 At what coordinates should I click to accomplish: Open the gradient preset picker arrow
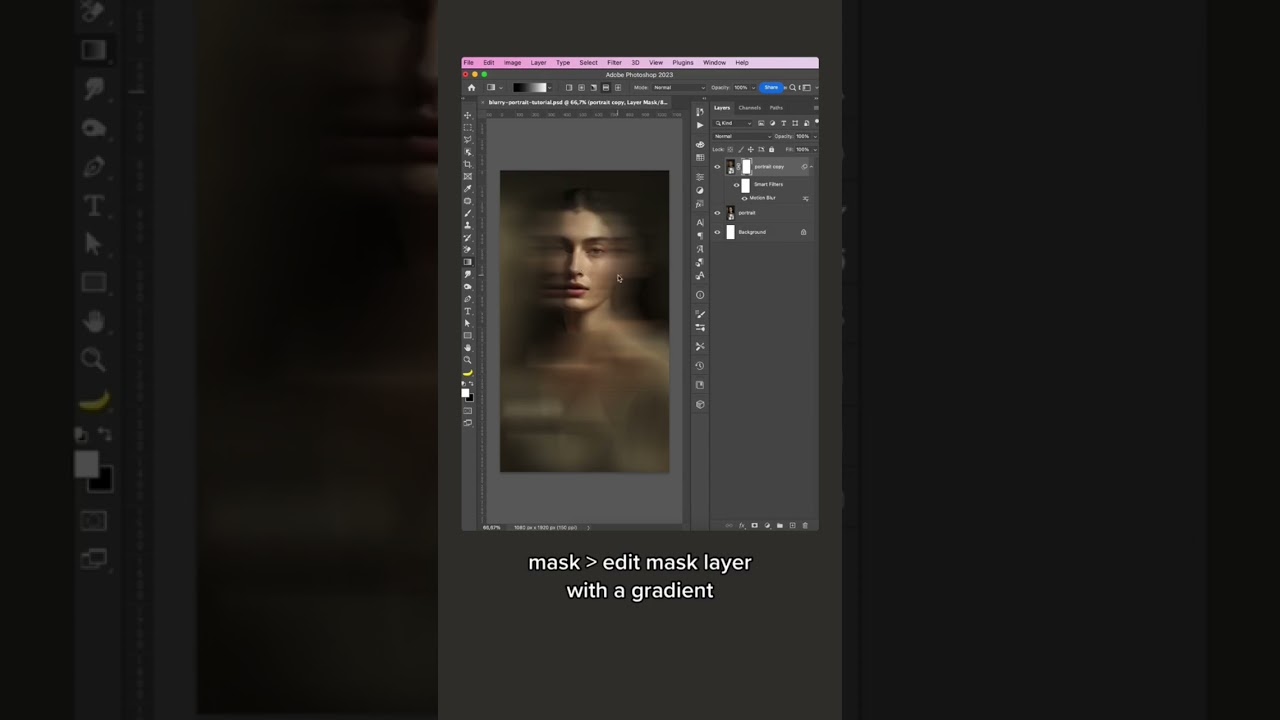(549, 88)
